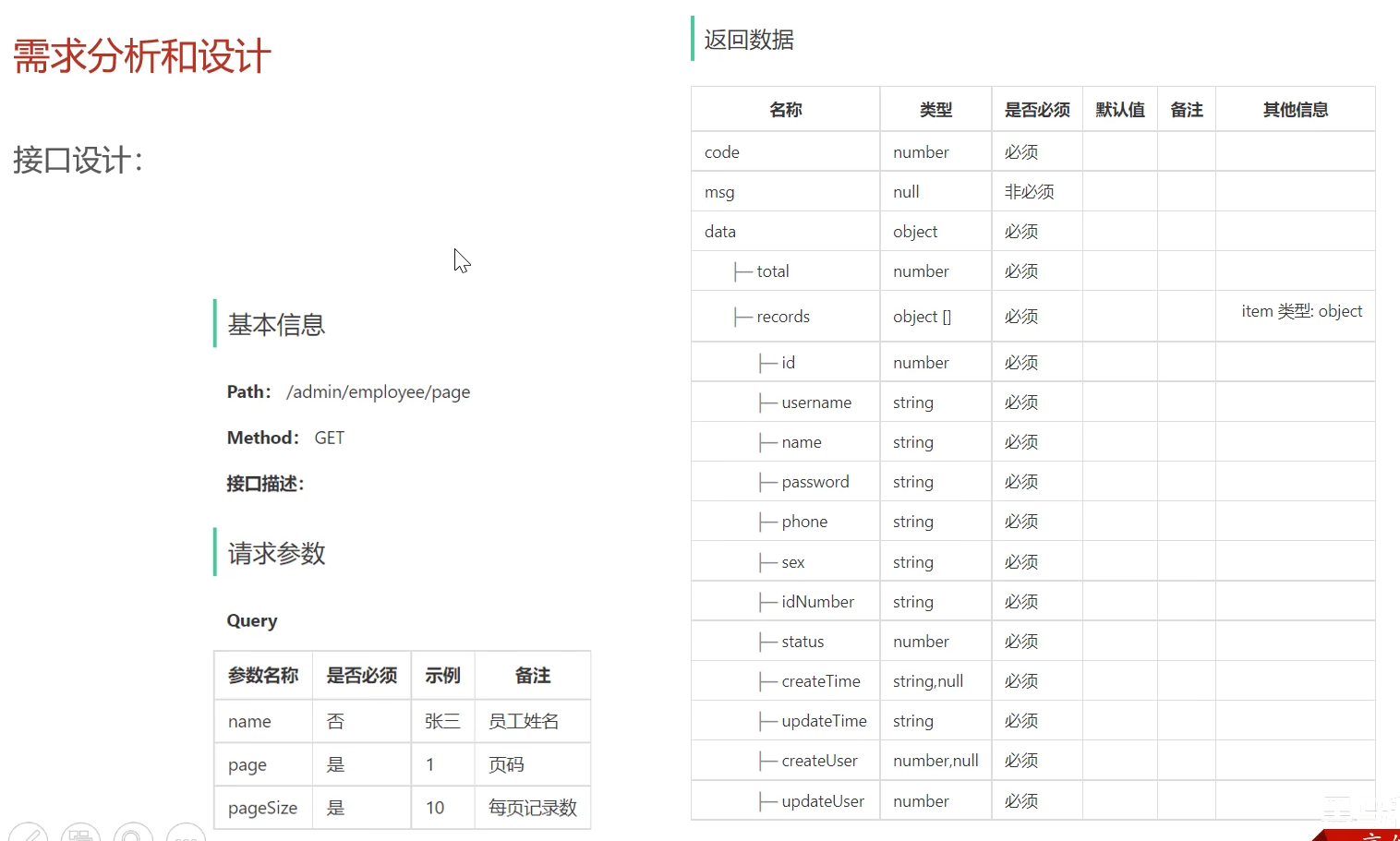Screen dimensions: 1400x841
Task: Click the data row name cell
Action: [786, 232]
